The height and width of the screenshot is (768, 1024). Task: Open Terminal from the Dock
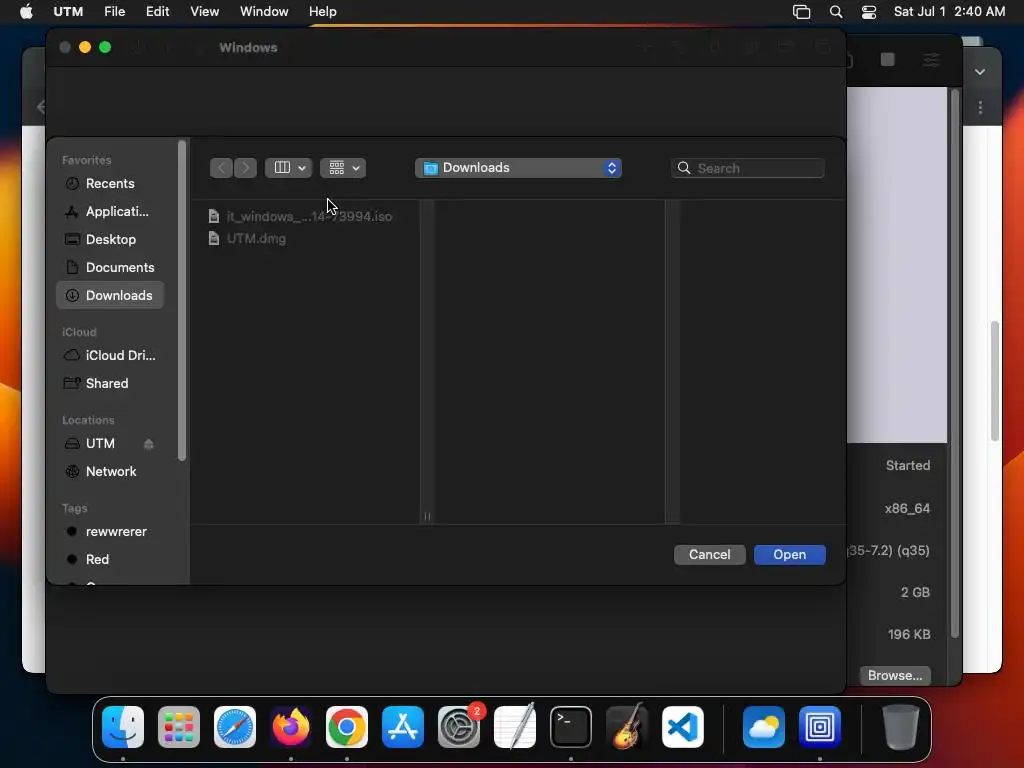click(x=571, y=727)
